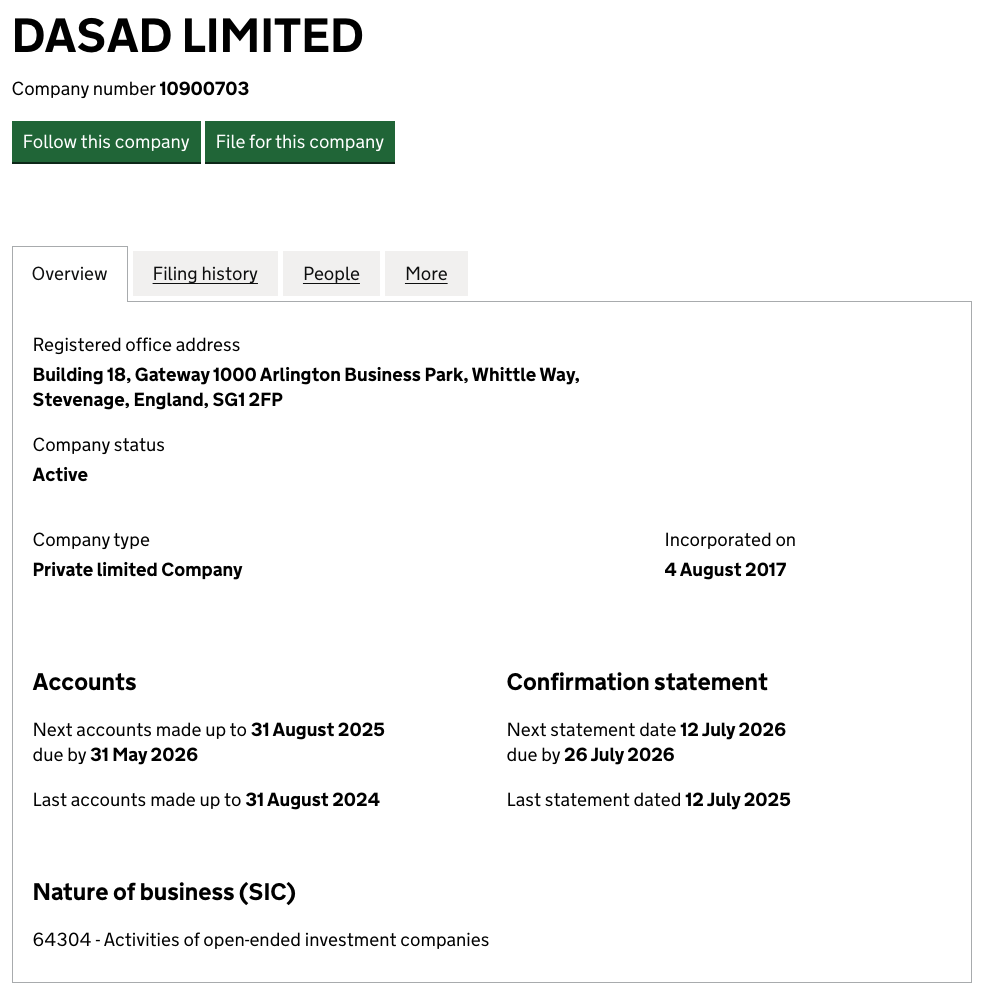
Task: Click the last accounts date 31 August 2024
Action: 313,800
